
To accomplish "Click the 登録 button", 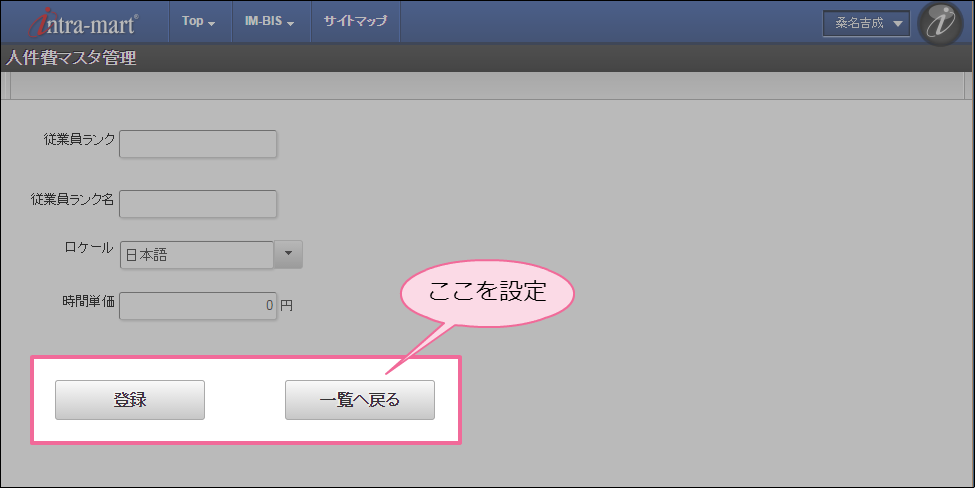I will click(x=130, y=400).
